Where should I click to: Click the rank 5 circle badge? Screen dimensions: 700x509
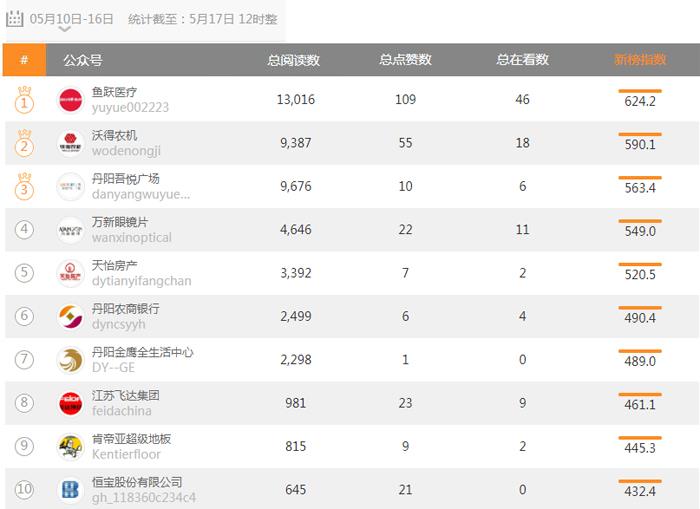[x=24, y=273]
